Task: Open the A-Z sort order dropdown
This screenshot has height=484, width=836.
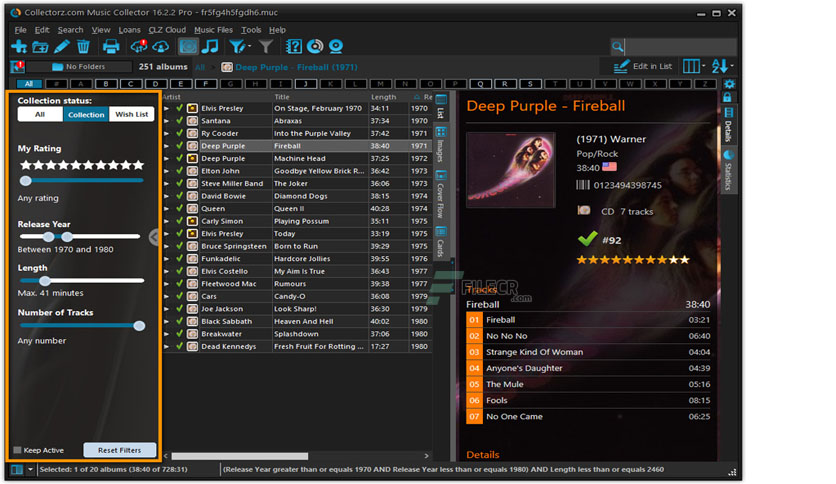Action: click(722, 66)
